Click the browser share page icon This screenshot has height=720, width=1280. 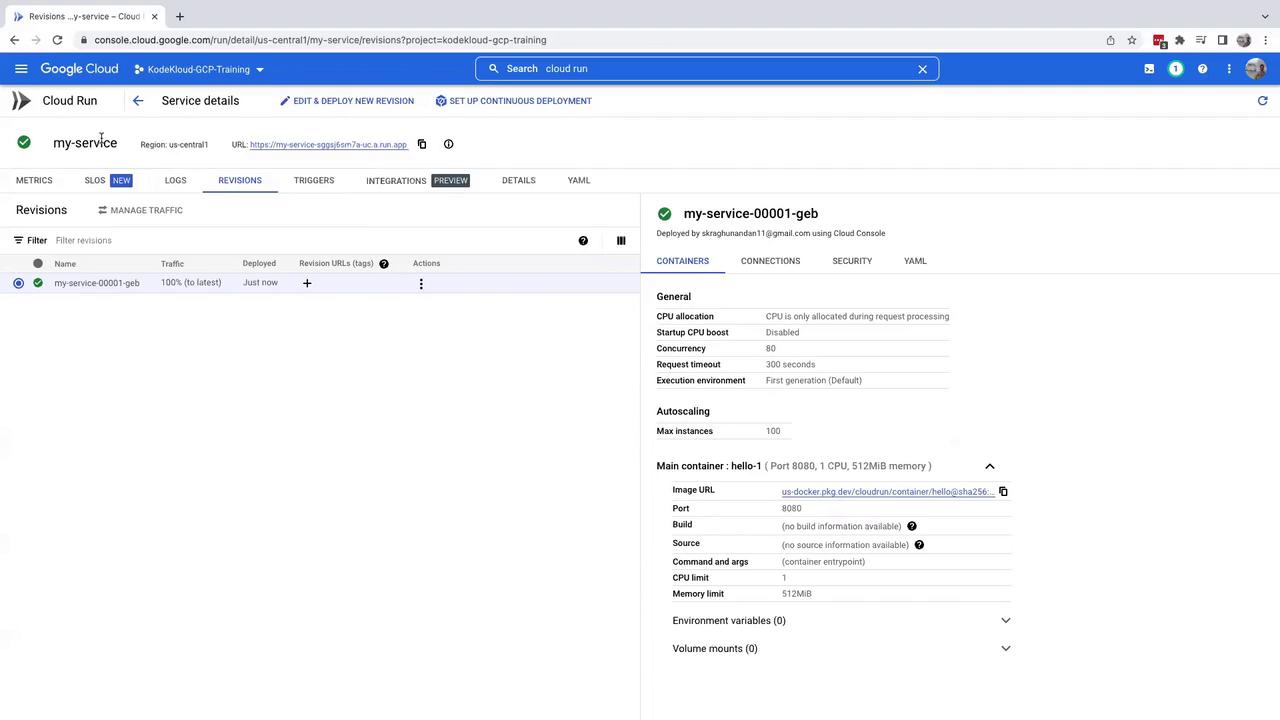click(x=1110, y=40)
